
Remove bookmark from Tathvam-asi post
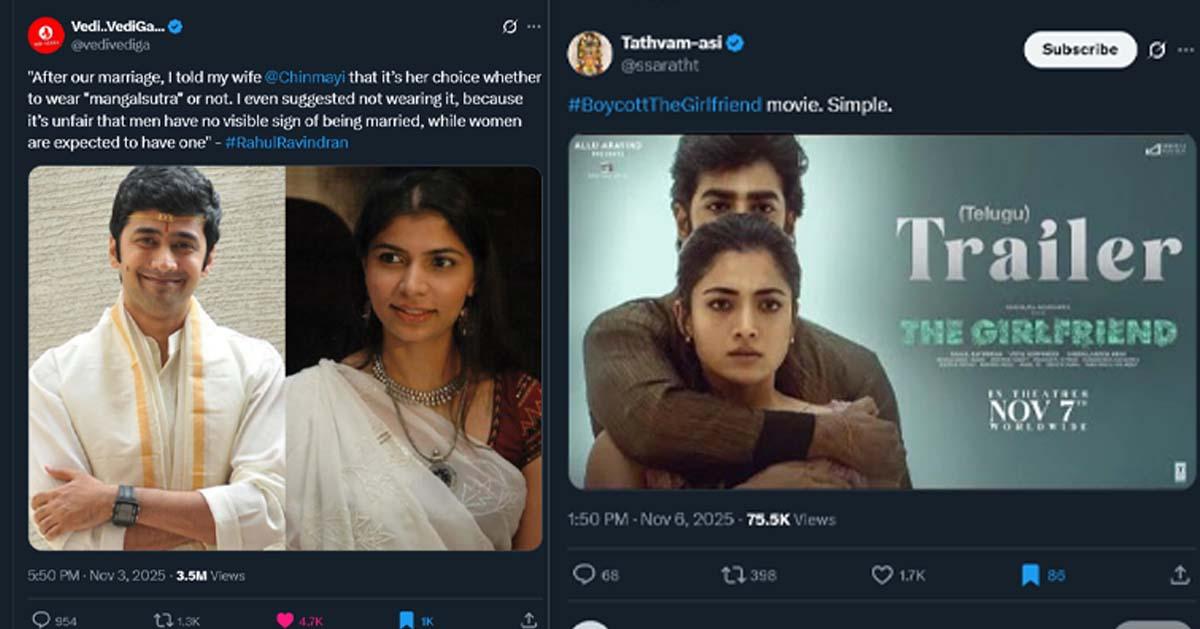1030,575
